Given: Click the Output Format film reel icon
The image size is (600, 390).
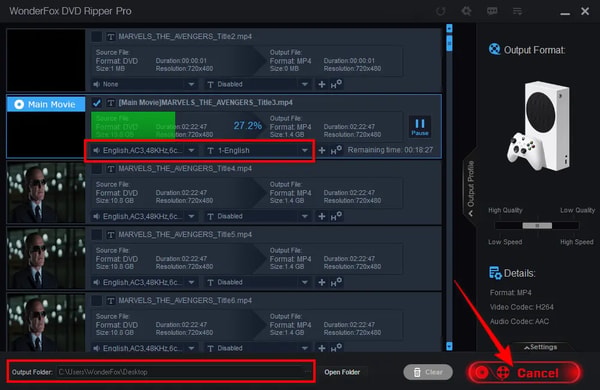Looking at the screenshot, I should 494,49.
